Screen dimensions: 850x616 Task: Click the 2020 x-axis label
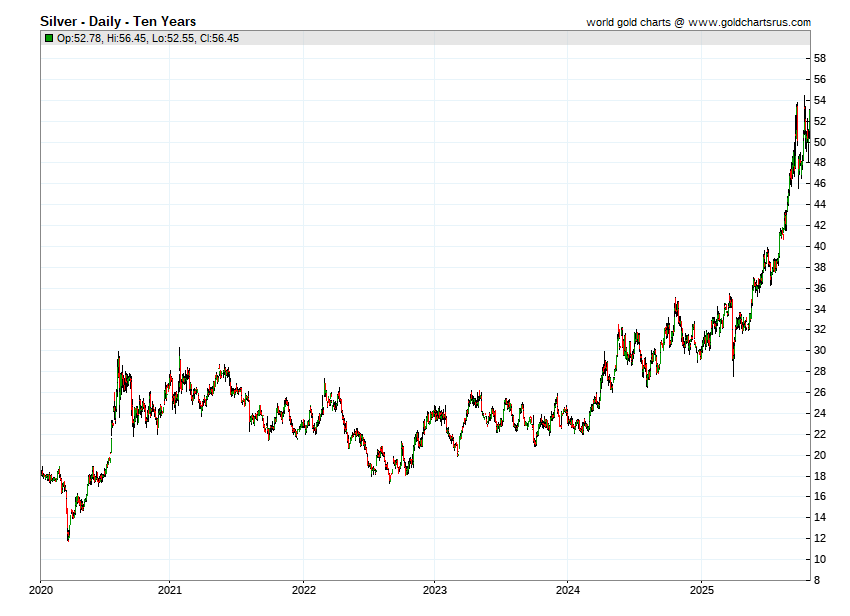(41, 590)
